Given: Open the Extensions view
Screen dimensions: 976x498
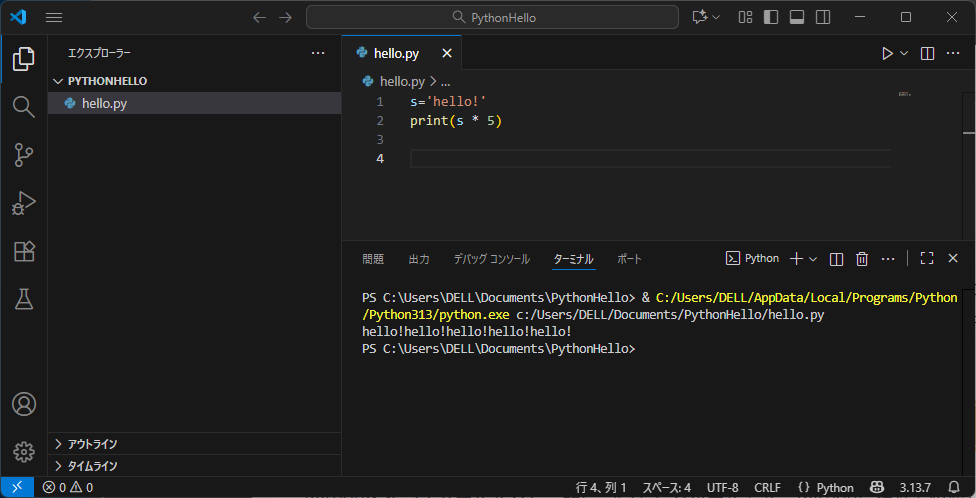Looking at the screenshot, I should tap(23, 251).
